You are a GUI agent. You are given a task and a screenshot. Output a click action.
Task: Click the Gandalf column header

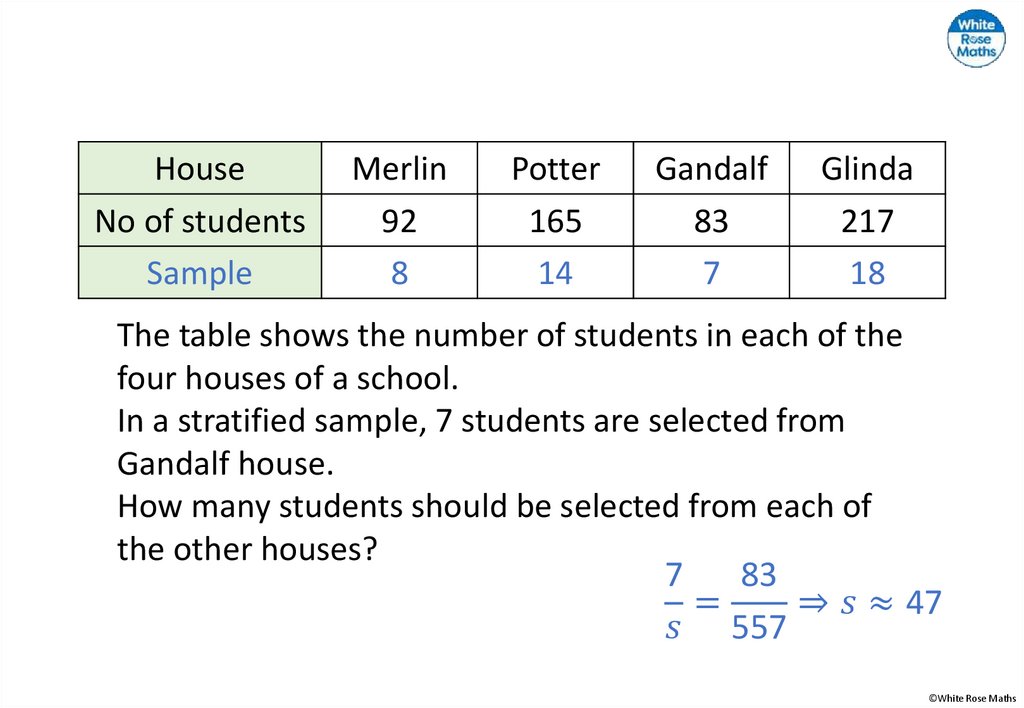[711, 168]
